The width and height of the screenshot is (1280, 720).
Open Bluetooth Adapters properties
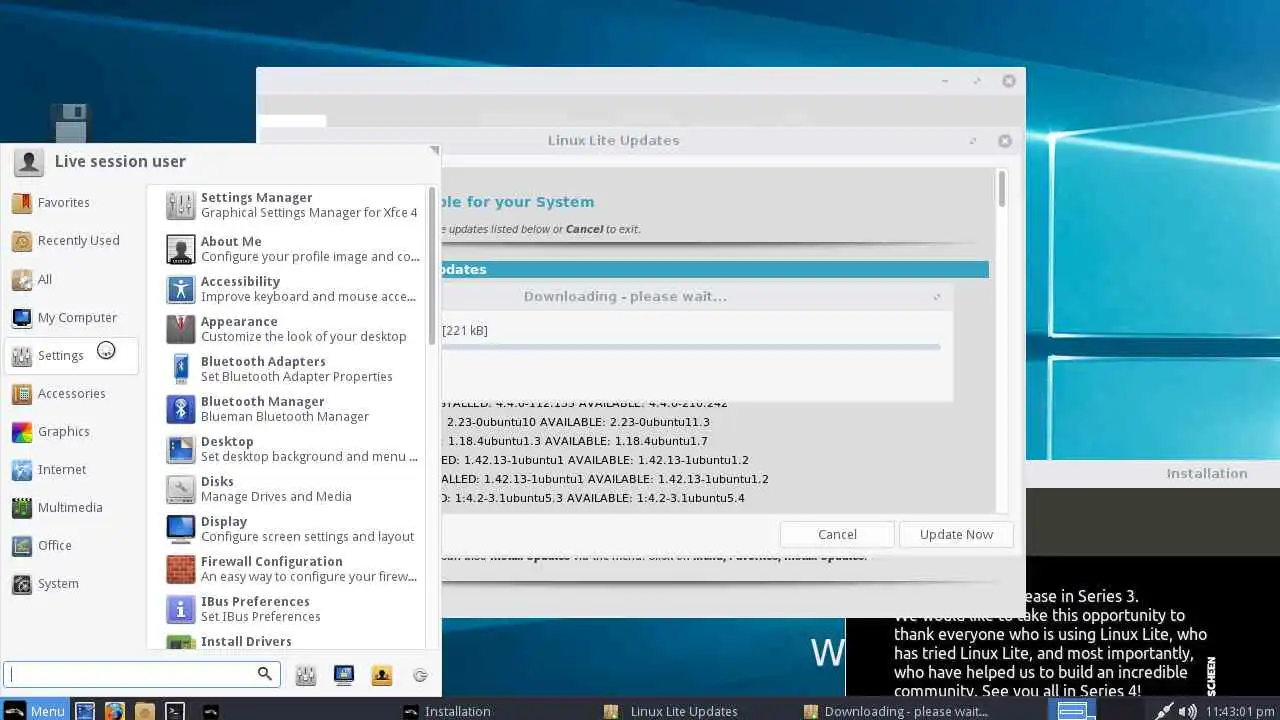[x=292, y=369]
